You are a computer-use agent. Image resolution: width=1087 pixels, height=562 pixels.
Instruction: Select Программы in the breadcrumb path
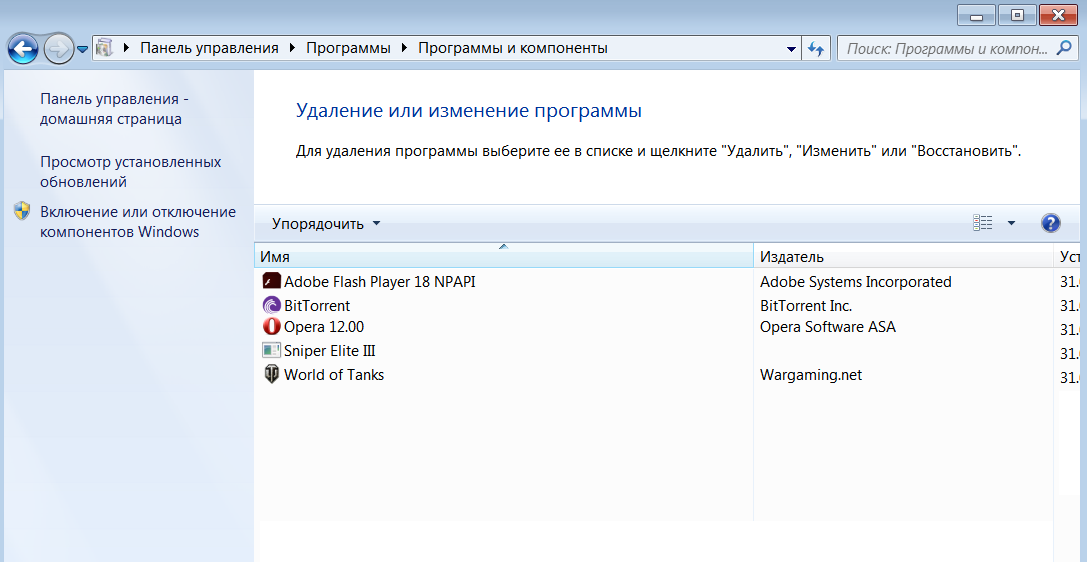point(348,48)
